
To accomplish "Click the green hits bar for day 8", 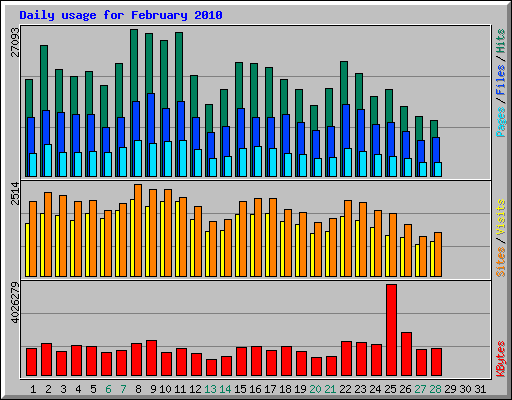I will (134, 65).
